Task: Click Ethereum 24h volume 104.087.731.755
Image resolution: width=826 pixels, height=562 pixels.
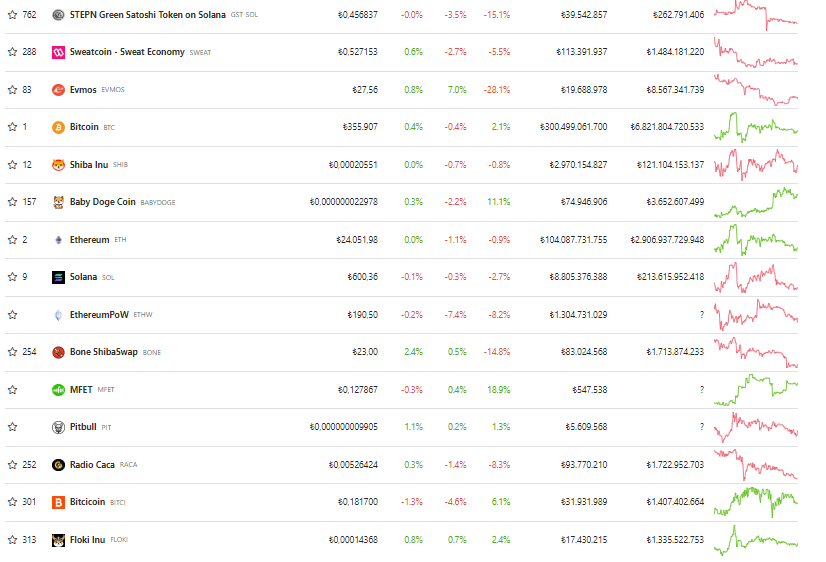Action: click(573, 240)
